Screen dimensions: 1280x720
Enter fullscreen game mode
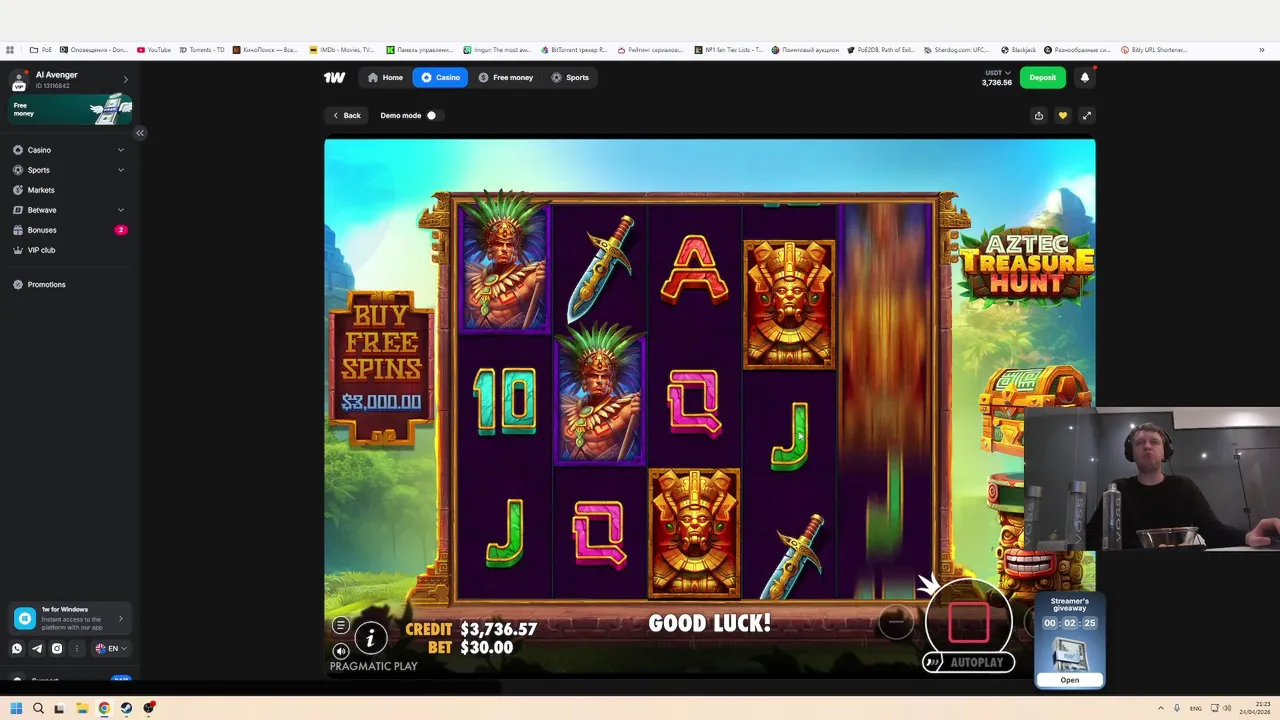click(1087, 115)
